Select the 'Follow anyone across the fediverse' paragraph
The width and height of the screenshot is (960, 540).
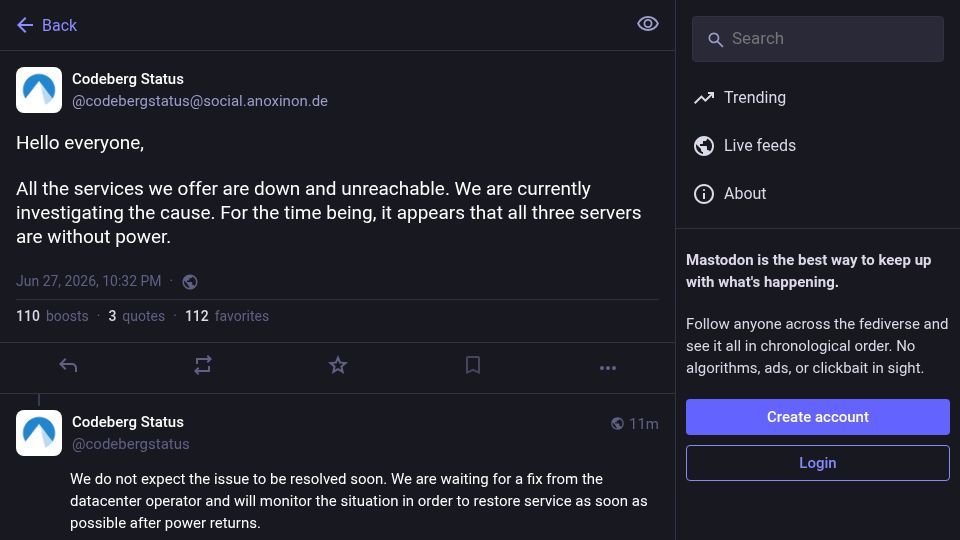(817, 346)
